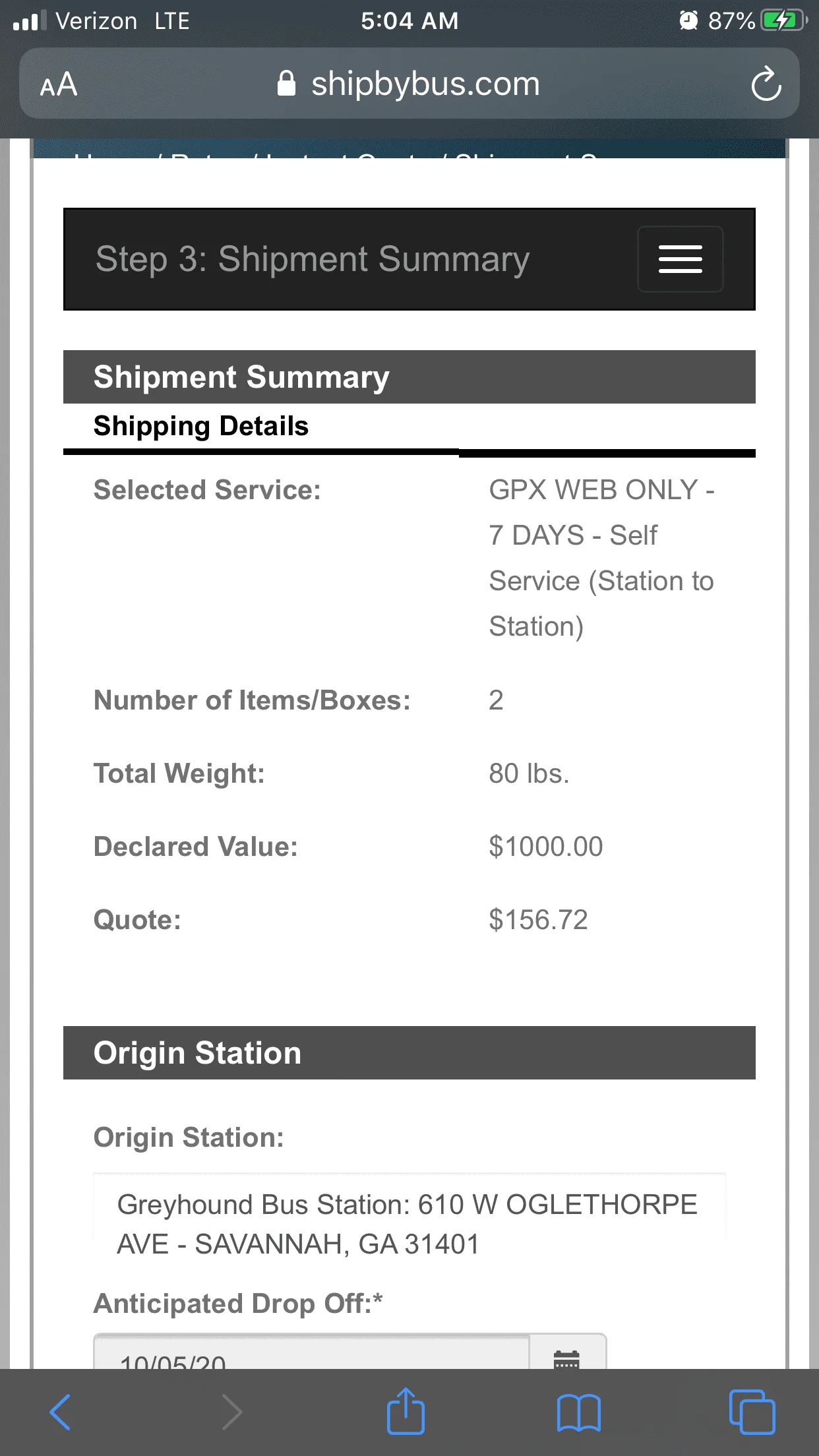Viewport: 819px width, 1456px height.
Task: Tap the lock icon beside shipbybus.com
Action: tap(286, 84)
